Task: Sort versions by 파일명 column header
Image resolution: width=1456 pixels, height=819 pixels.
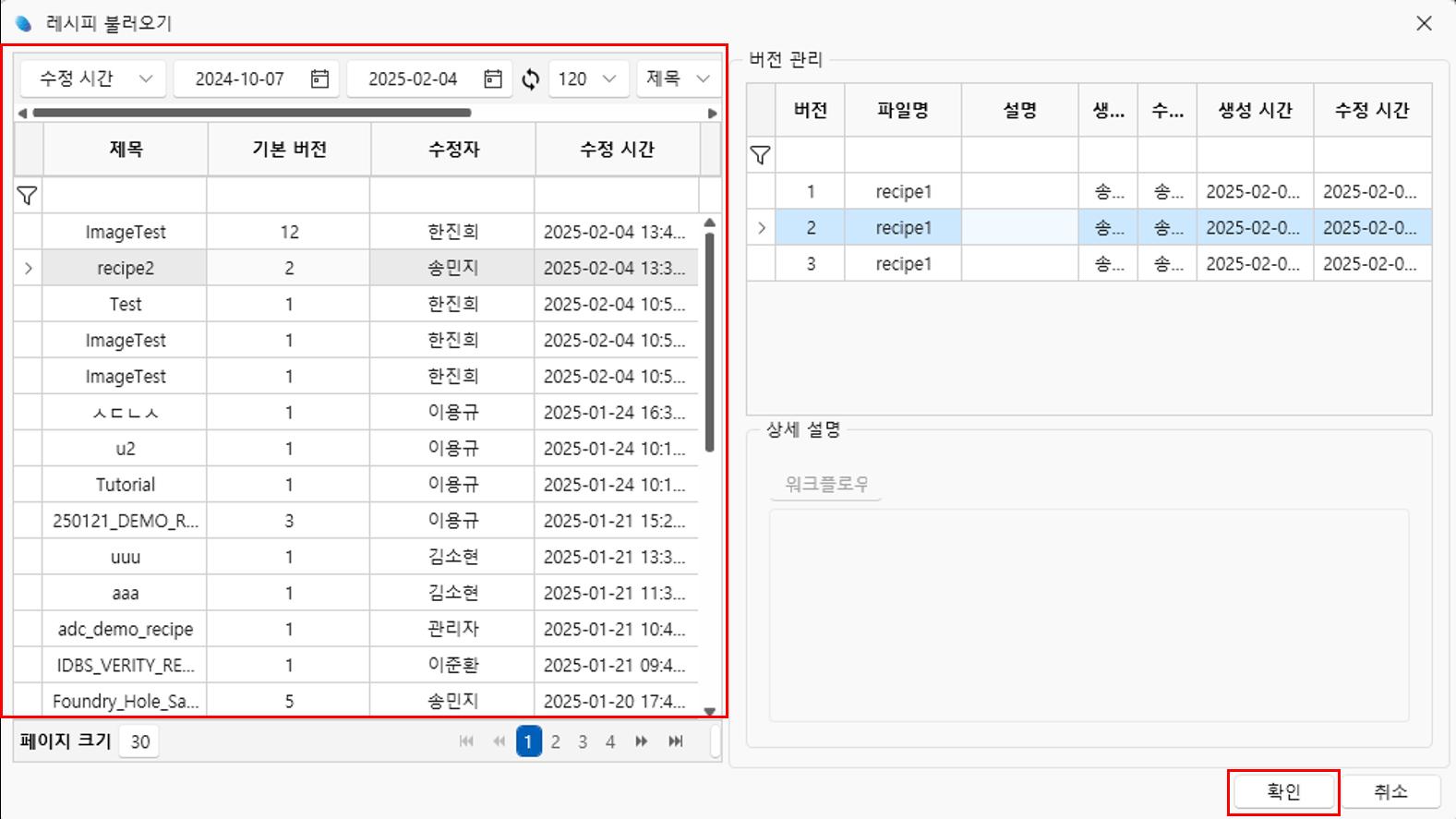Action: pos(902,111)
